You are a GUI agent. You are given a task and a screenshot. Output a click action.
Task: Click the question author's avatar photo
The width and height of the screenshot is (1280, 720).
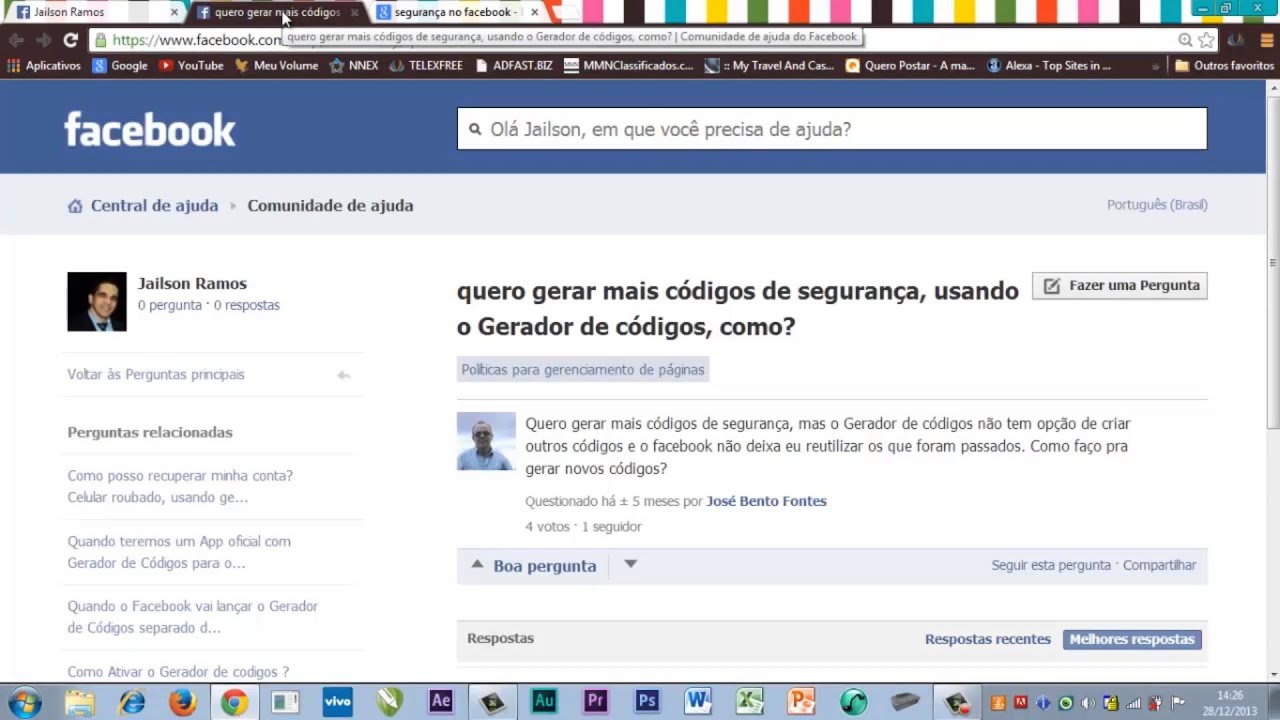point(486,441)
